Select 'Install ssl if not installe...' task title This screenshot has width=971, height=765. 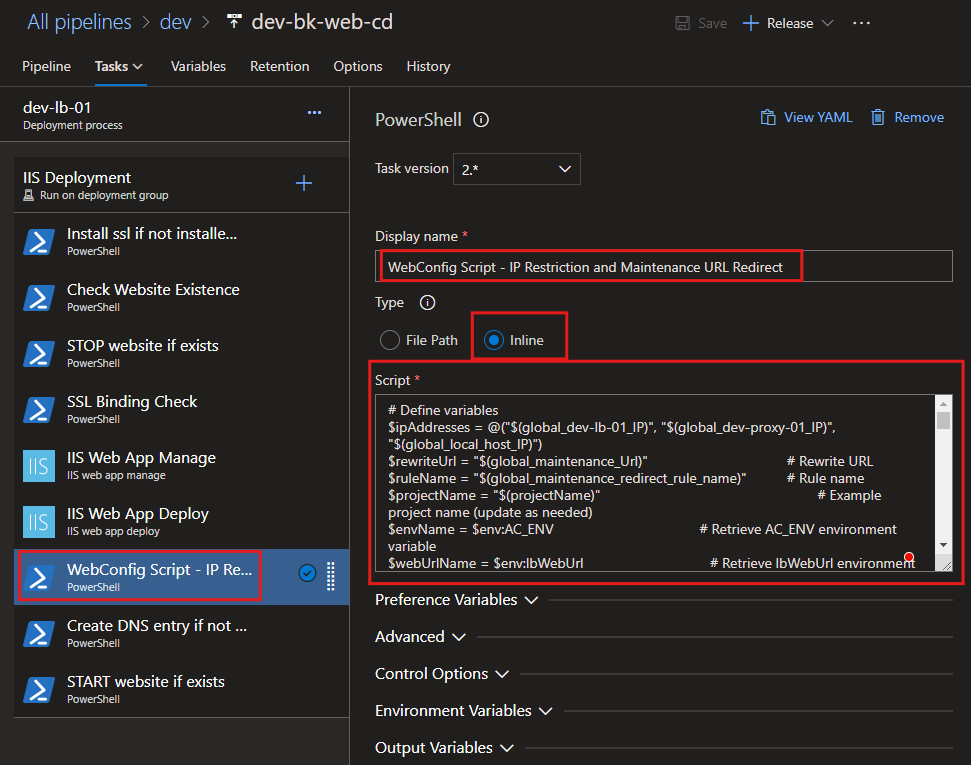pyautogui.click(x=152, y=234)
